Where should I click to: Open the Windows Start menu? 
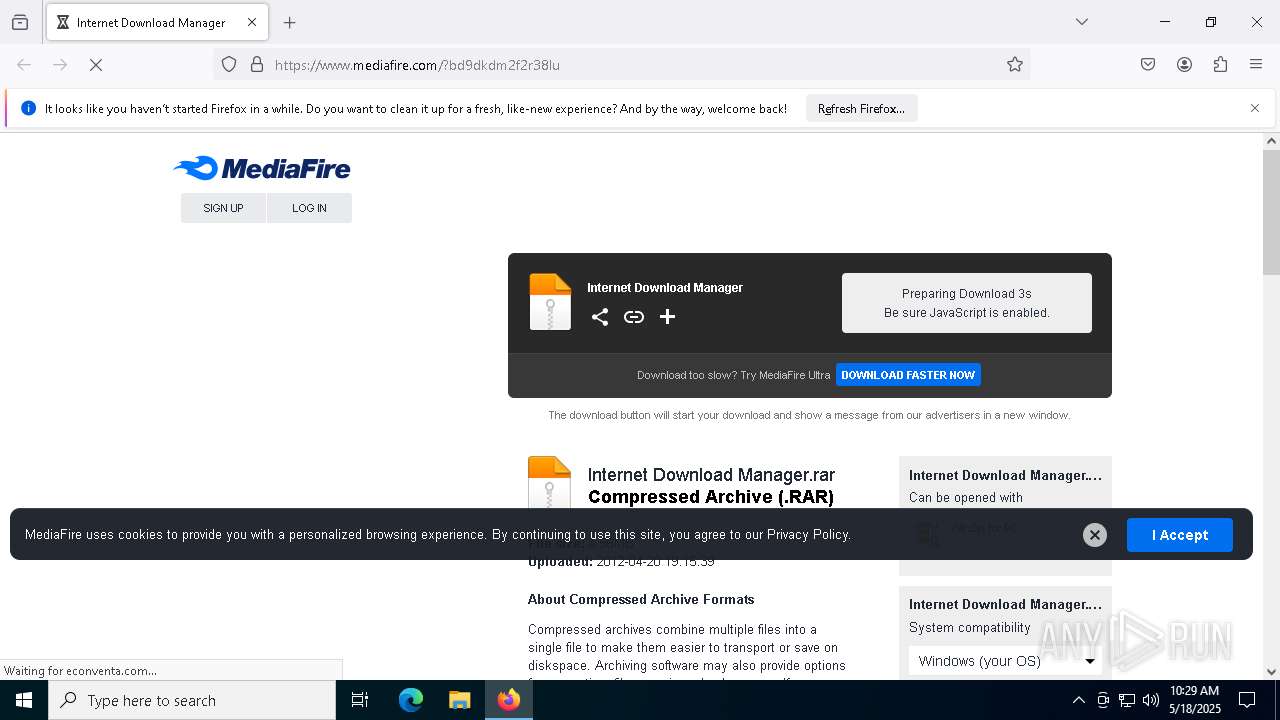24,700
